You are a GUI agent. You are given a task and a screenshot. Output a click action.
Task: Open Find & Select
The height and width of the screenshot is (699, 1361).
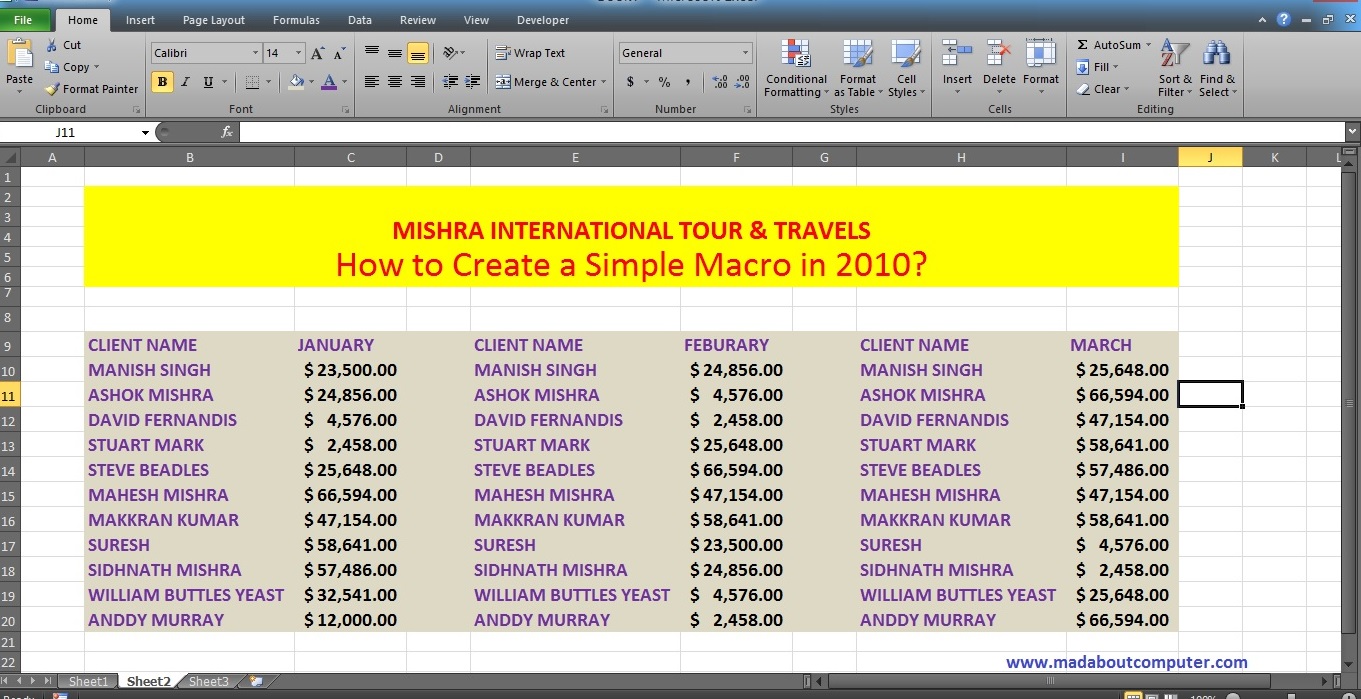[x=1217, y=67]
